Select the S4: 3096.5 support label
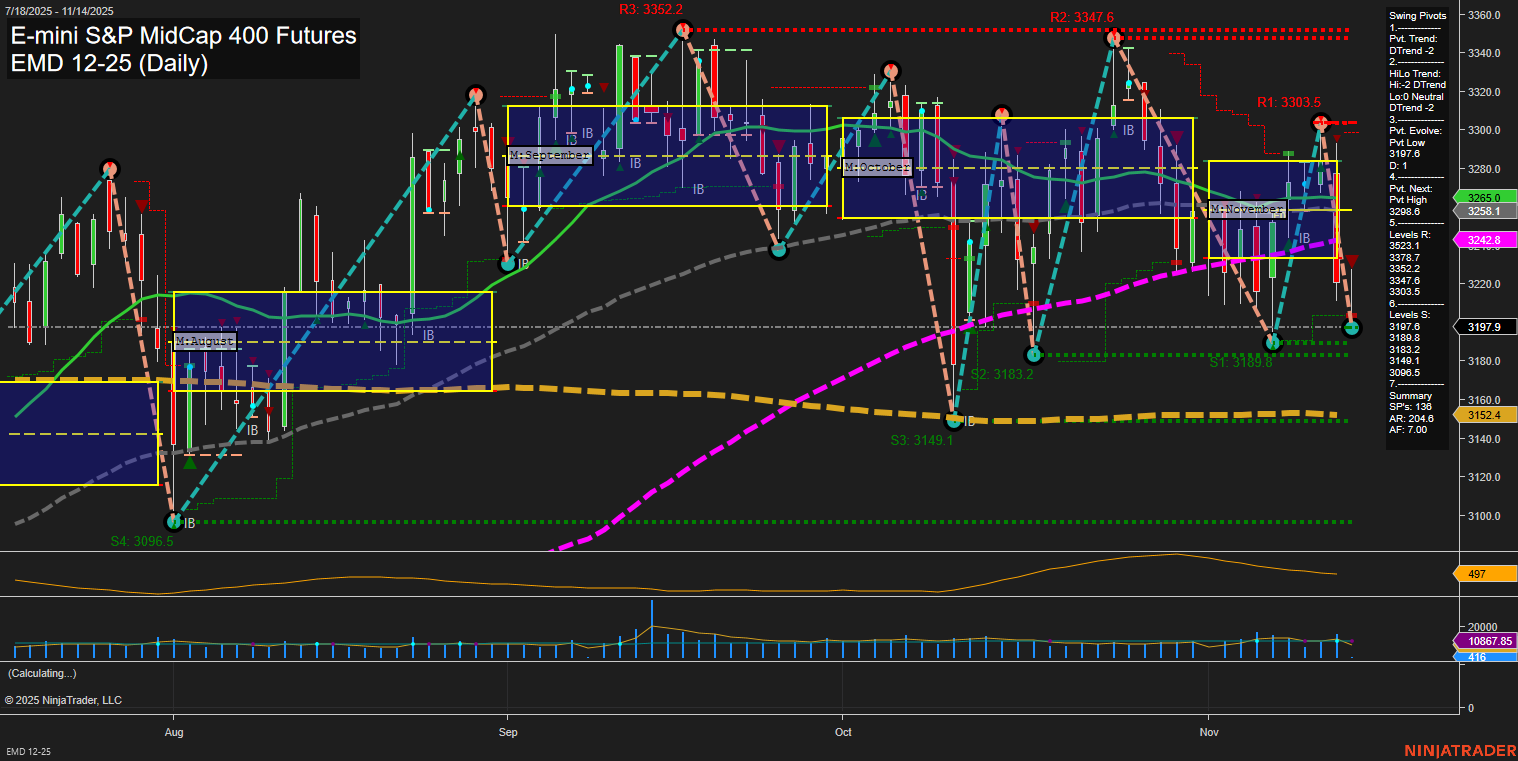Screen dimensions: 1518x761 click(x=142, y=541)
